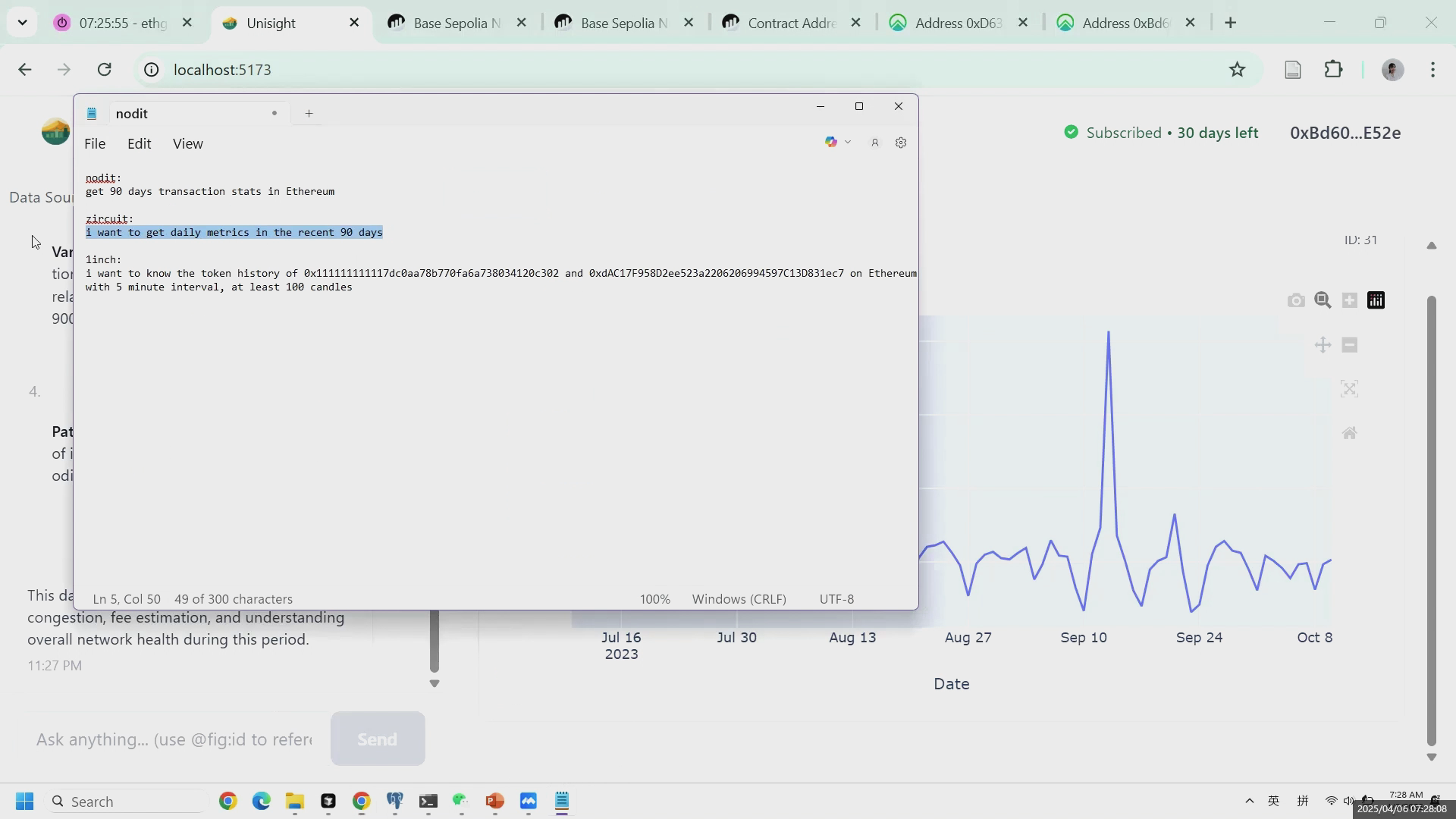Click the chart zoom-in plus icon

1349,301
